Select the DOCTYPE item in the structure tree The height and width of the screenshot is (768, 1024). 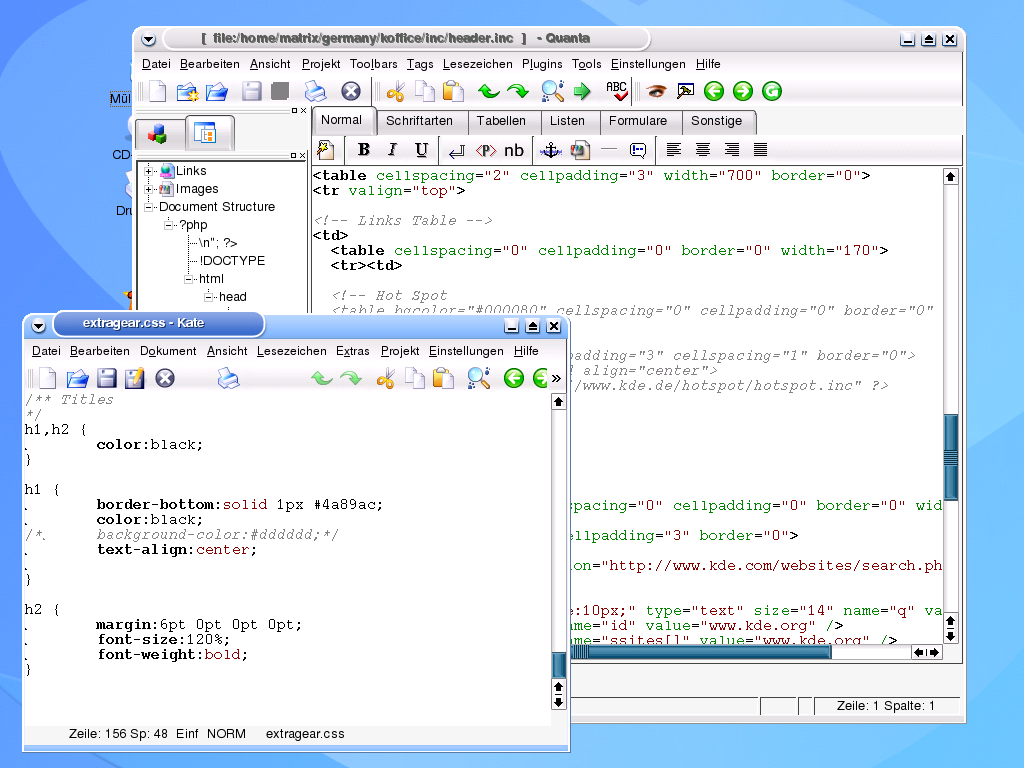[232, 261]
